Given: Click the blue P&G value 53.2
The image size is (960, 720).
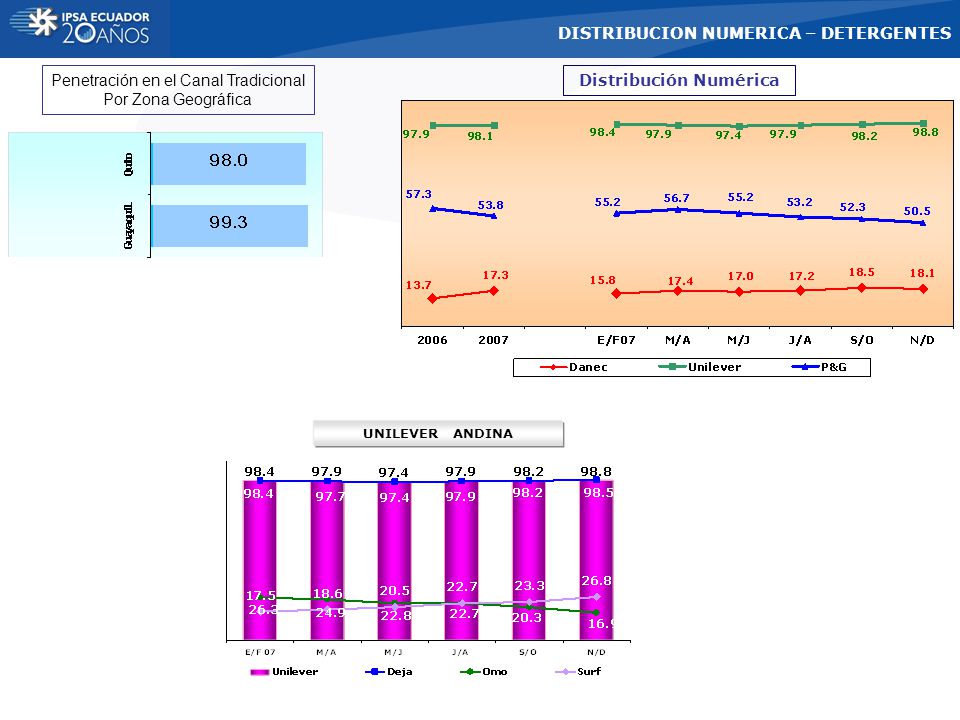Looking at the screenshot, I should coord(800,202).
